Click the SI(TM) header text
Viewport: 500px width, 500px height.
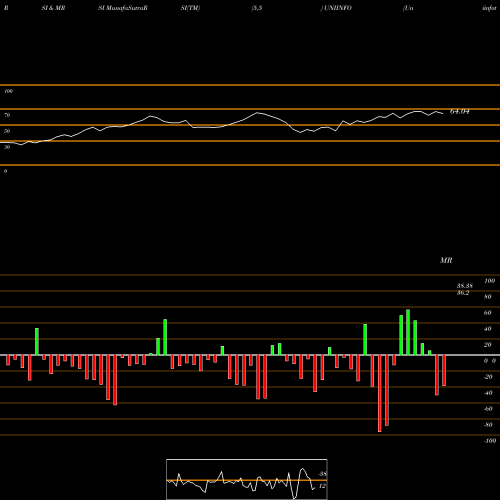tap(190, 8)
